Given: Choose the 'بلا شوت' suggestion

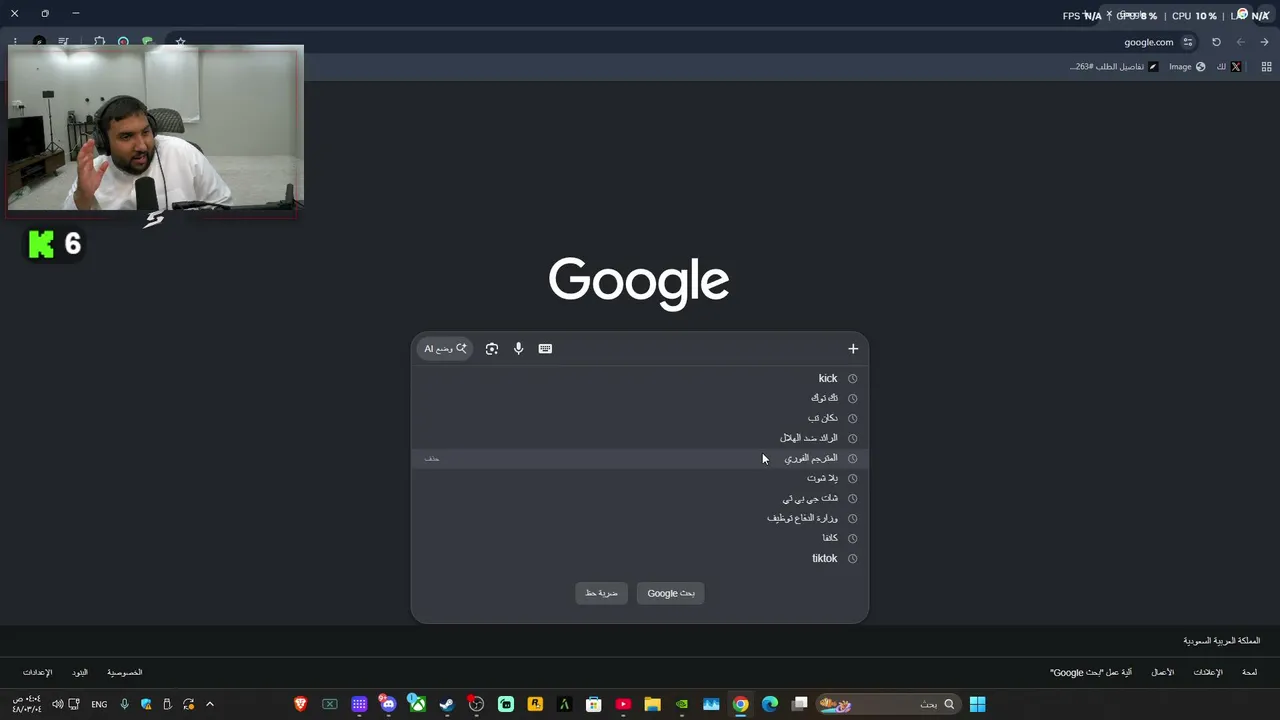Looking at the screenshot, I should point(640,478).
